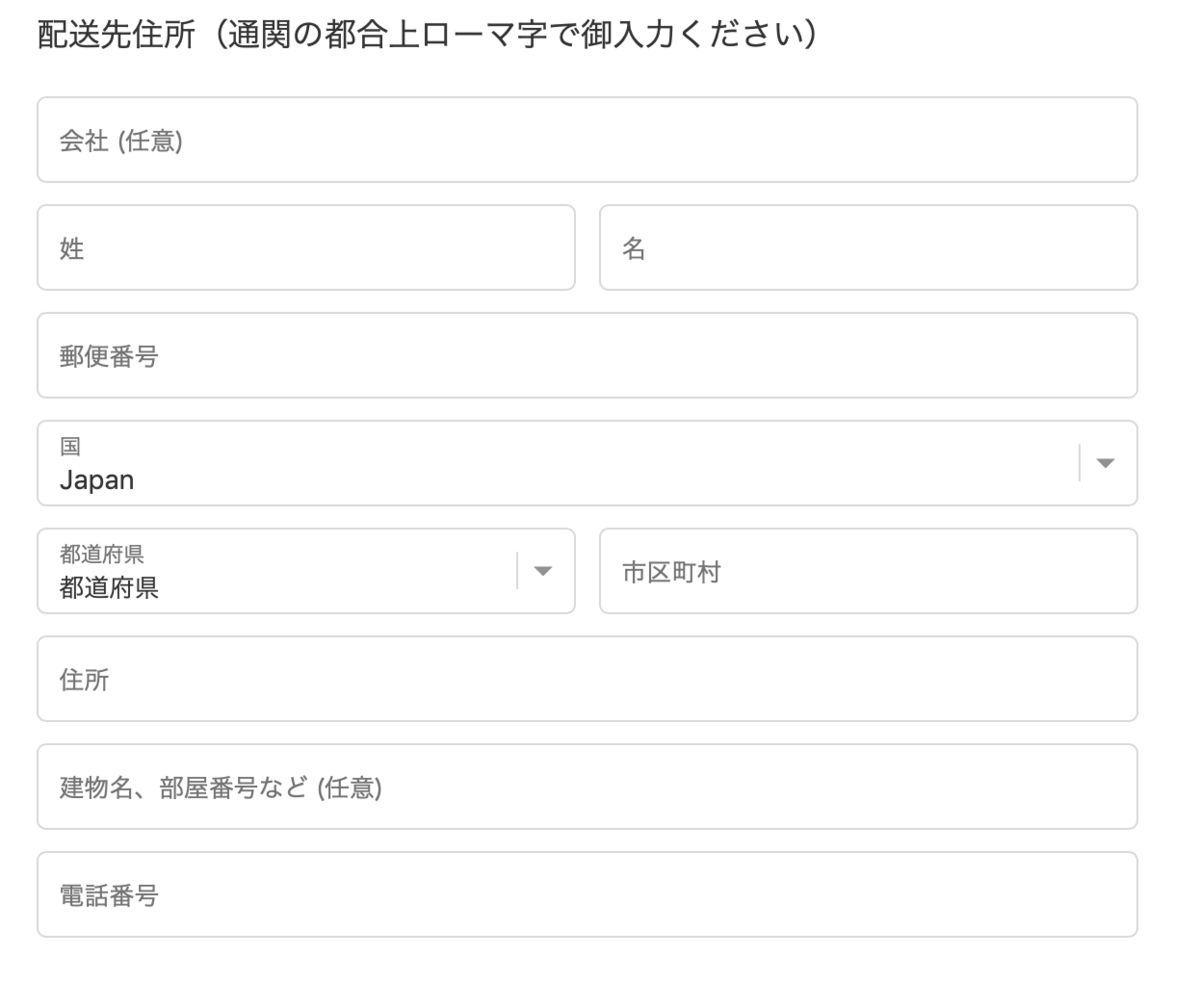Screen dimensions: 1200x982
Task: Click the 配送先住所 section heading
Action: pos(425,32)
